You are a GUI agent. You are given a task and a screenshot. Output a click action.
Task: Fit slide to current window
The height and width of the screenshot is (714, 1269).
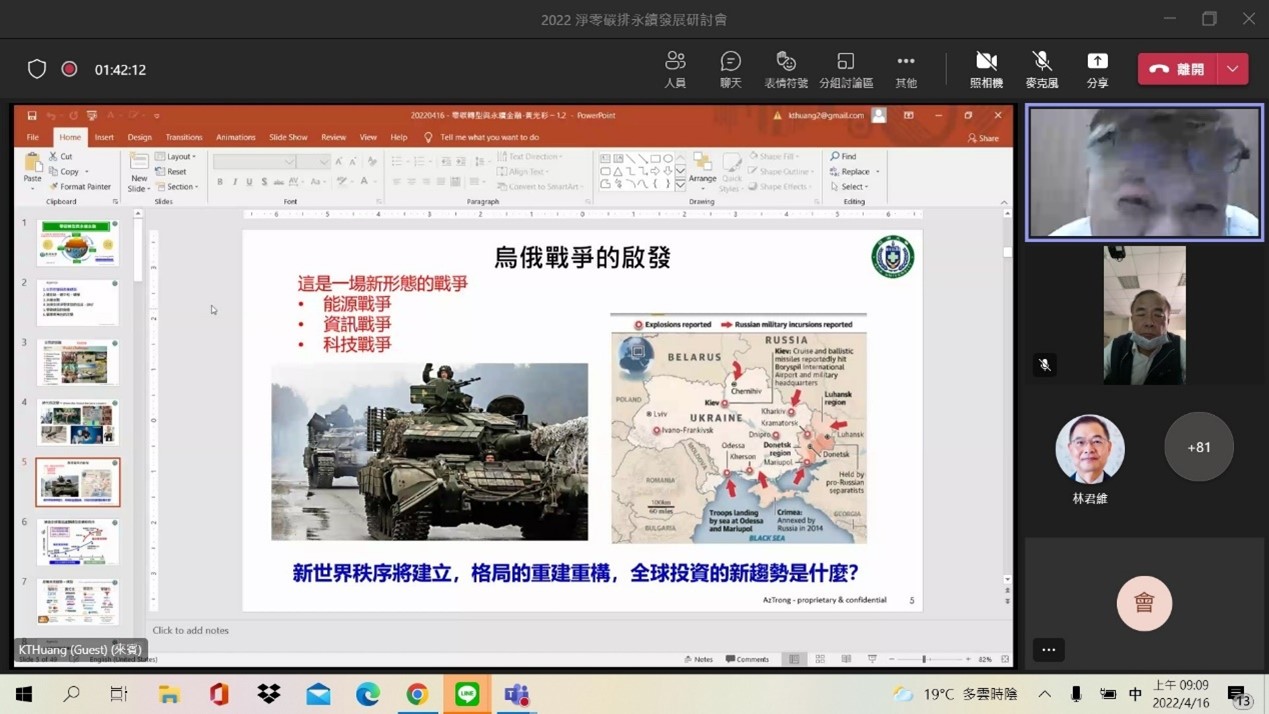[1005, 659]
